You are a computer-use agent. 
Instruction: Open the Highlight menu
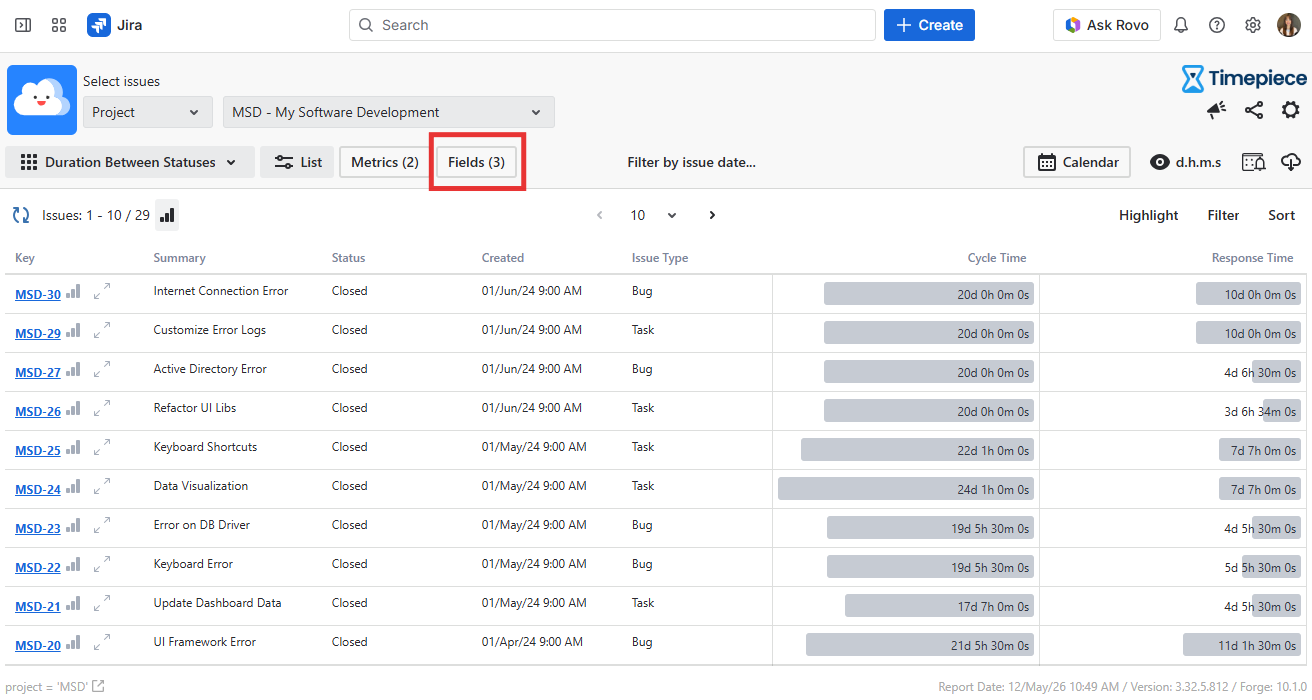click(1148, 215)
